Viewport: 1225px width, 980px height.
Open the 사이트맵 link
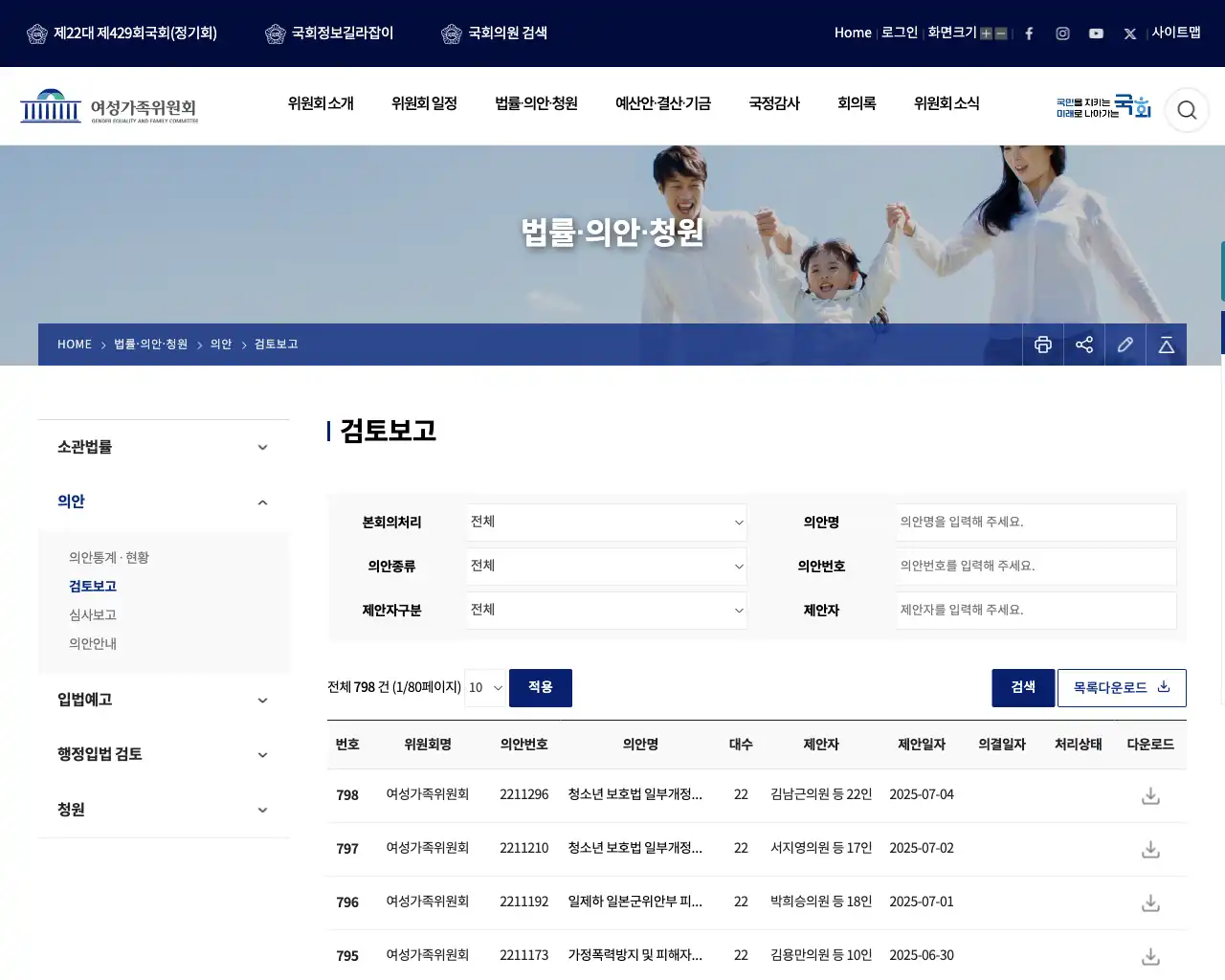click(x=1176, y=33)
